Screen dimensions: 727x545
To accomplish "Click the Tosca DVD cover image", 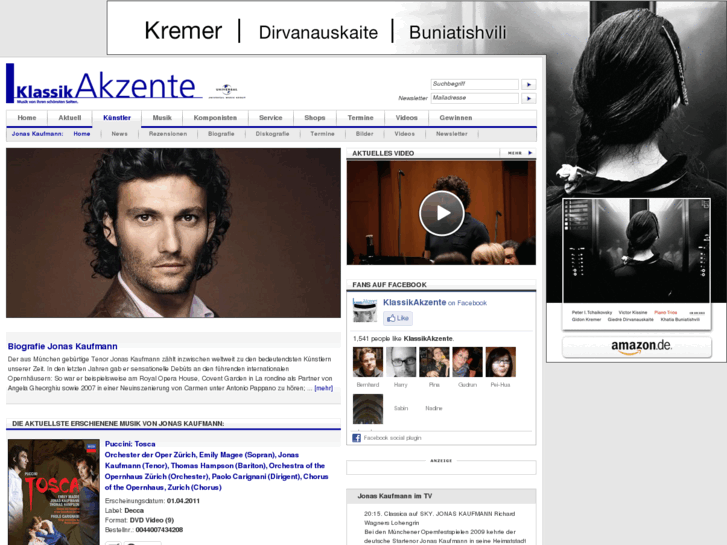I will [54, 492].
